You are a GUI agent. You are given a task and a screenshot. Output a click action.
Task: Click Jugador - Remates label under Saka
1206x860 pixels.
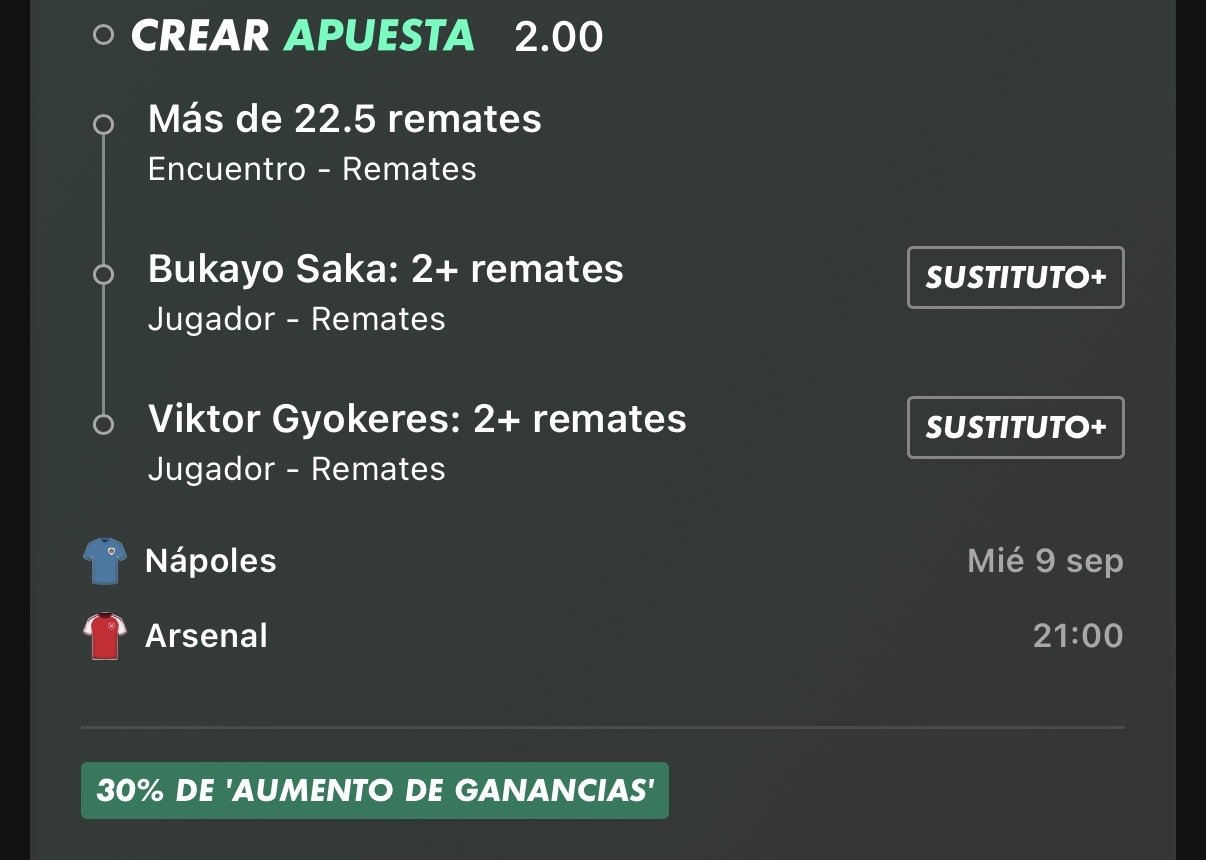[x=297, y=319]
